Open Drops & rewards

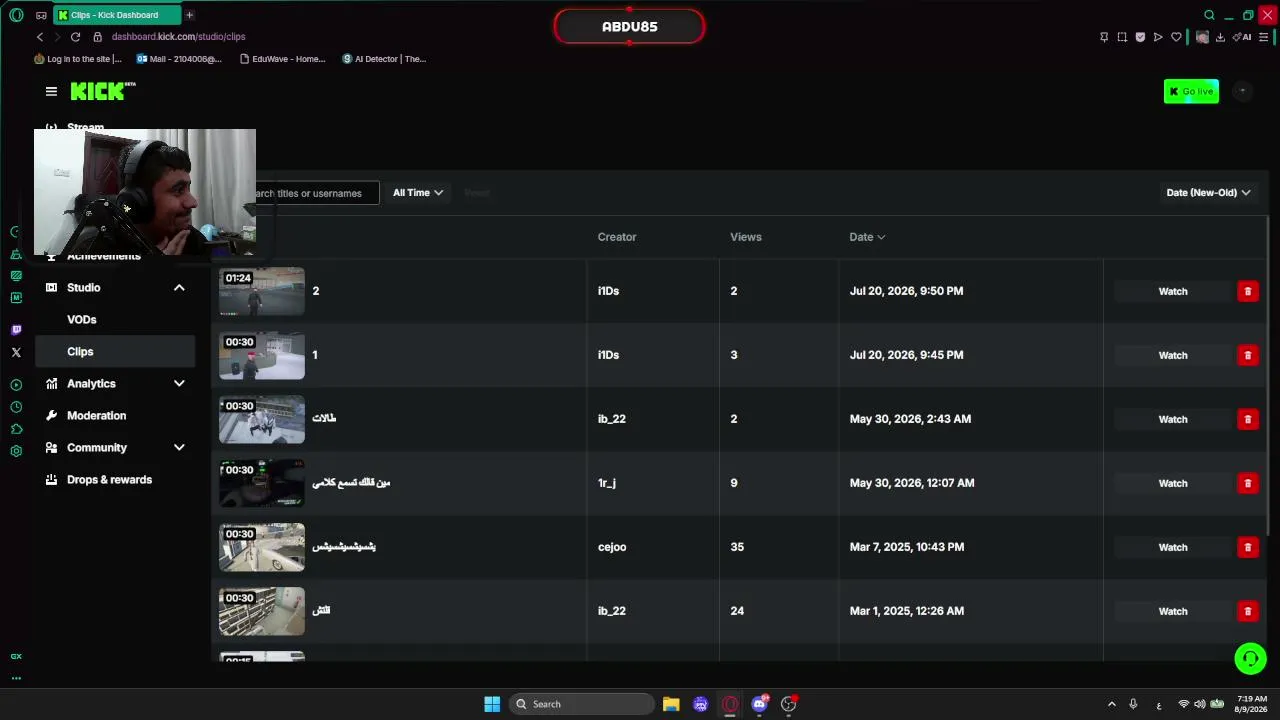pos(109,480)
